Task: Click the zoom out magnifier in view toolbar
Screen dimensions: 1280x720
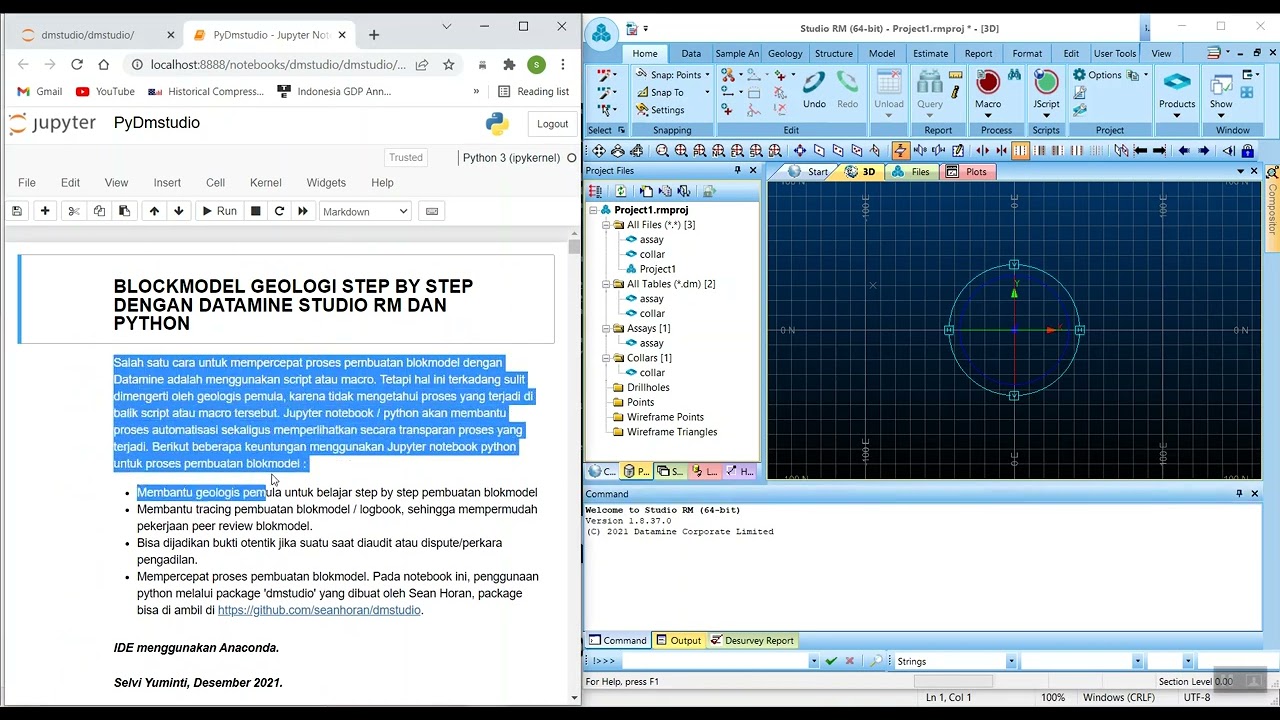Action: 662,151
